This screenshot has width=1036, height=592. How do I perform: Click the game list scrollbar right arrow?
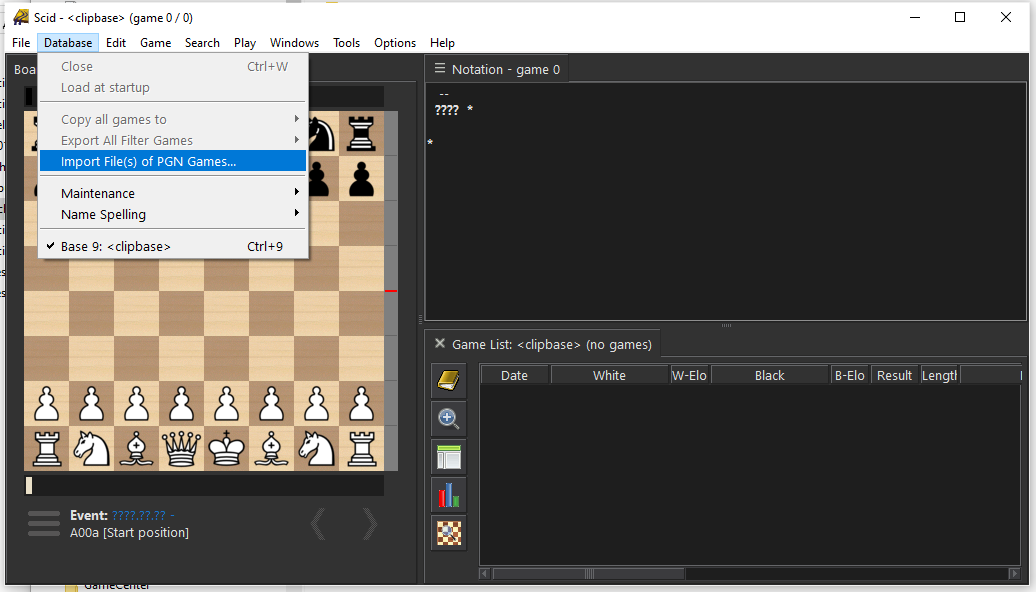tap(1014, 574)
